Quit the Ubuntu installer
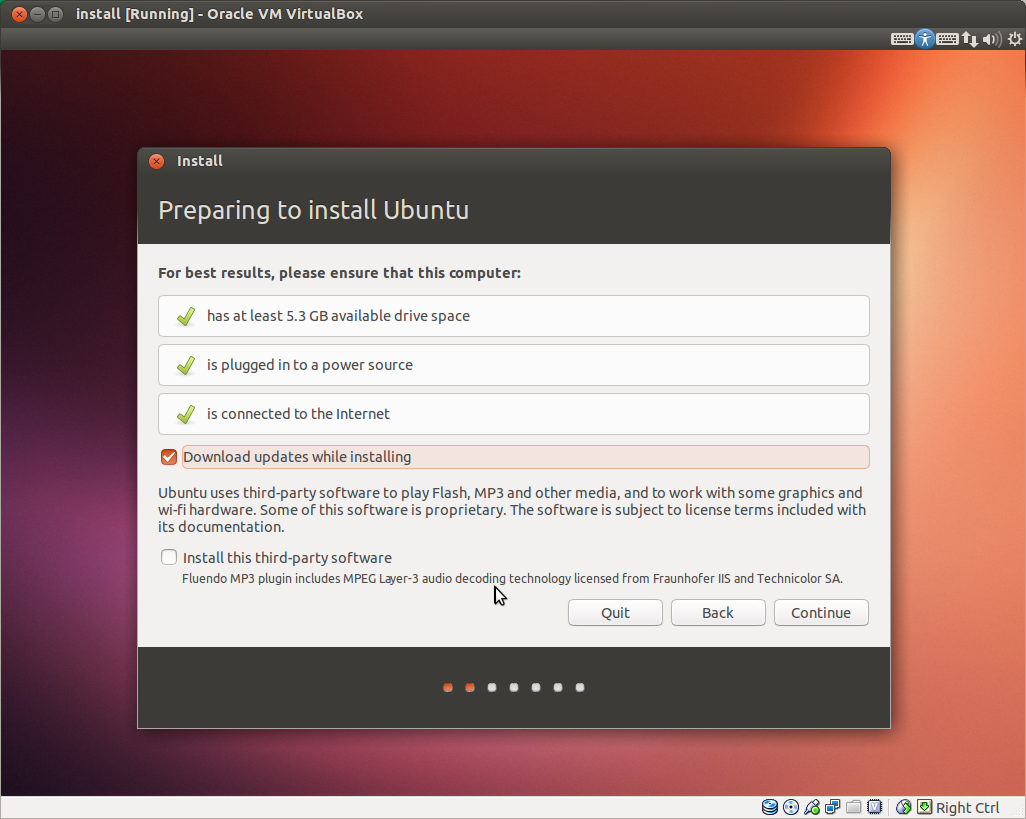This screenshot has width=1026, height=819. 615,612
